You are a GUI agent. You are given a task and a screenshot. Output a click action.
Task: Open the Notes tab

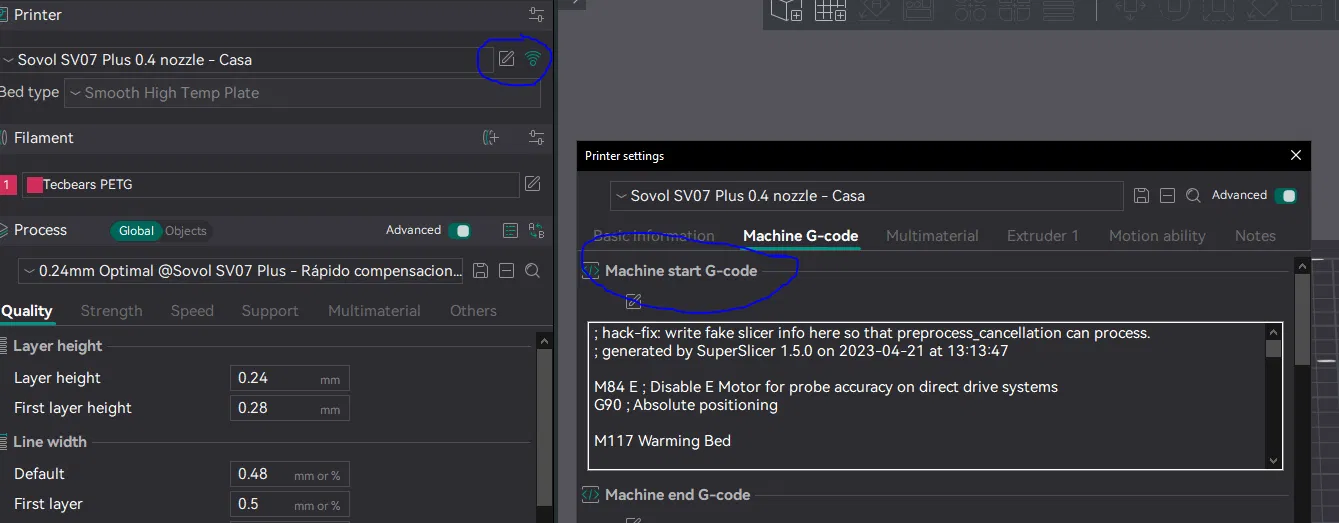(x=1255, y=236)
